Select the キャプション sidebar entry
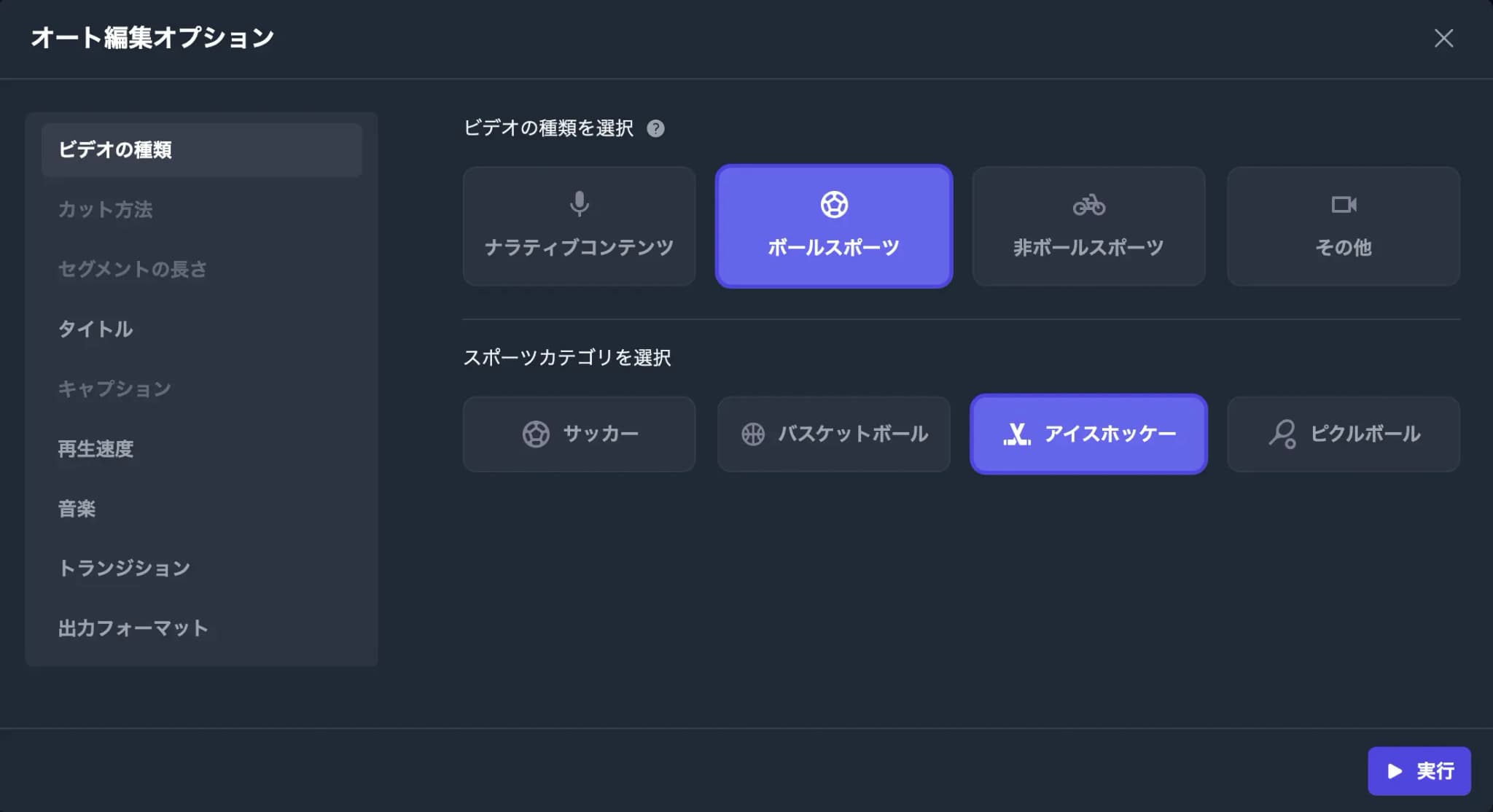 click(x=115, y=389)
